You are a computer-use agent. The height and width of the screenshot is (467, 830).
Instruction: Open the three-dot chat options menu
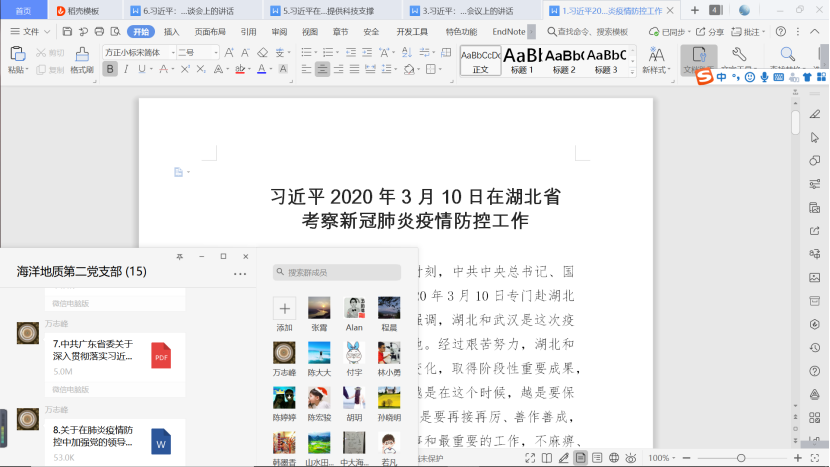coord(240,273)
